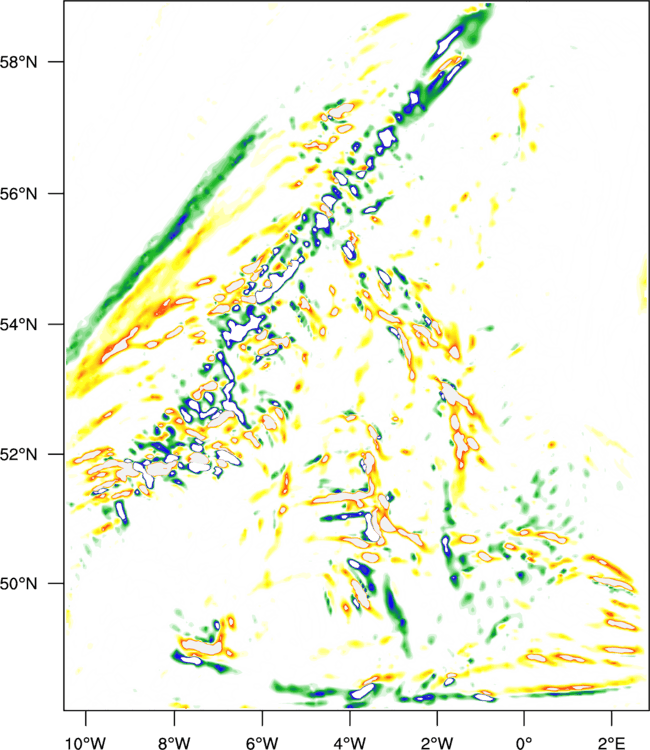The height and width of the screenshot is (750, 650).
Task: Click the 6°W longitude label
Action: pyautogui.click(x=262, y=743)
